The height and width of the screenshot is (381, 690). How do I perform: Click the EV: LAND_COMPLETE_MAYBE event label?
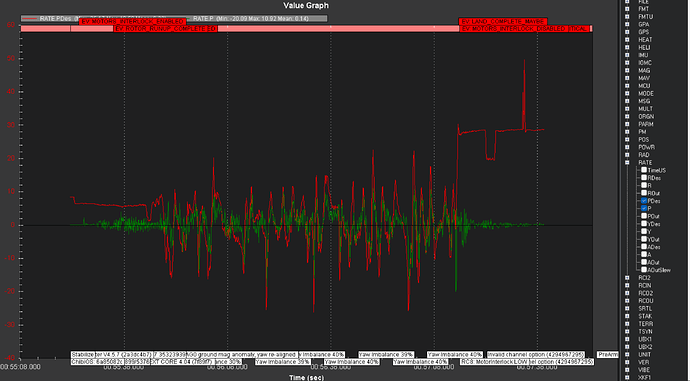[x=503, y=22]
